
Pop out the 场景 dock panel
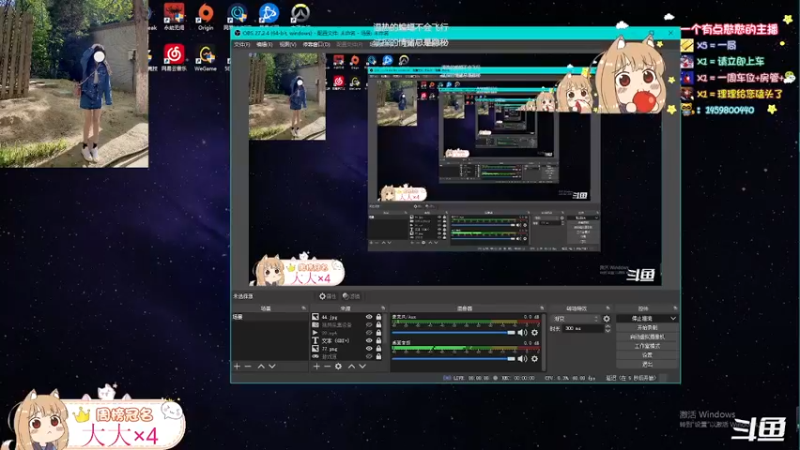pyautogui.click(x=304, y=308)
